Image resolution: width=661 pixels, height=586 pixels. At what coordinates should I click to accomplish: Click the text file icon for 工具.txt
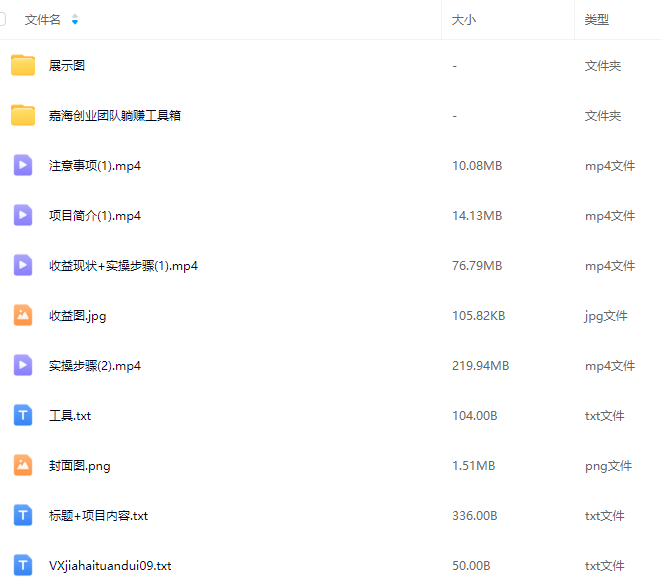[23, 416]
